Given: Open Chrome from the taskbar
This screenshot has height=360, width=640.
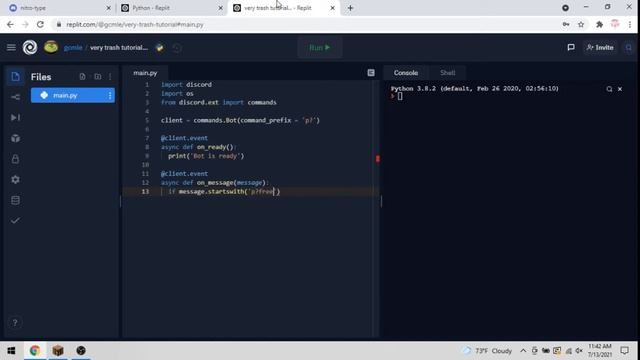Looking at the screenshot, I should point(35,351).
